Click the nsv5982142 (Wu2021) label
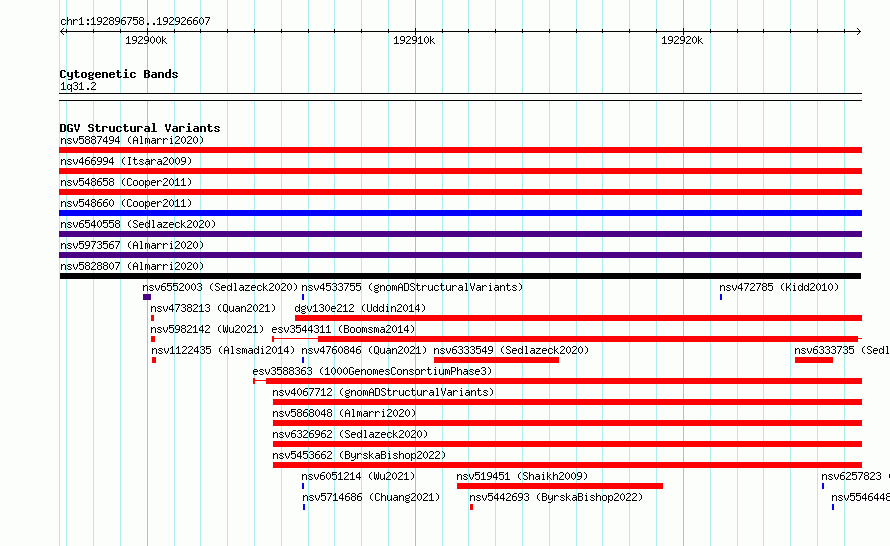This screenshot has height=546, width=890. 207,329
